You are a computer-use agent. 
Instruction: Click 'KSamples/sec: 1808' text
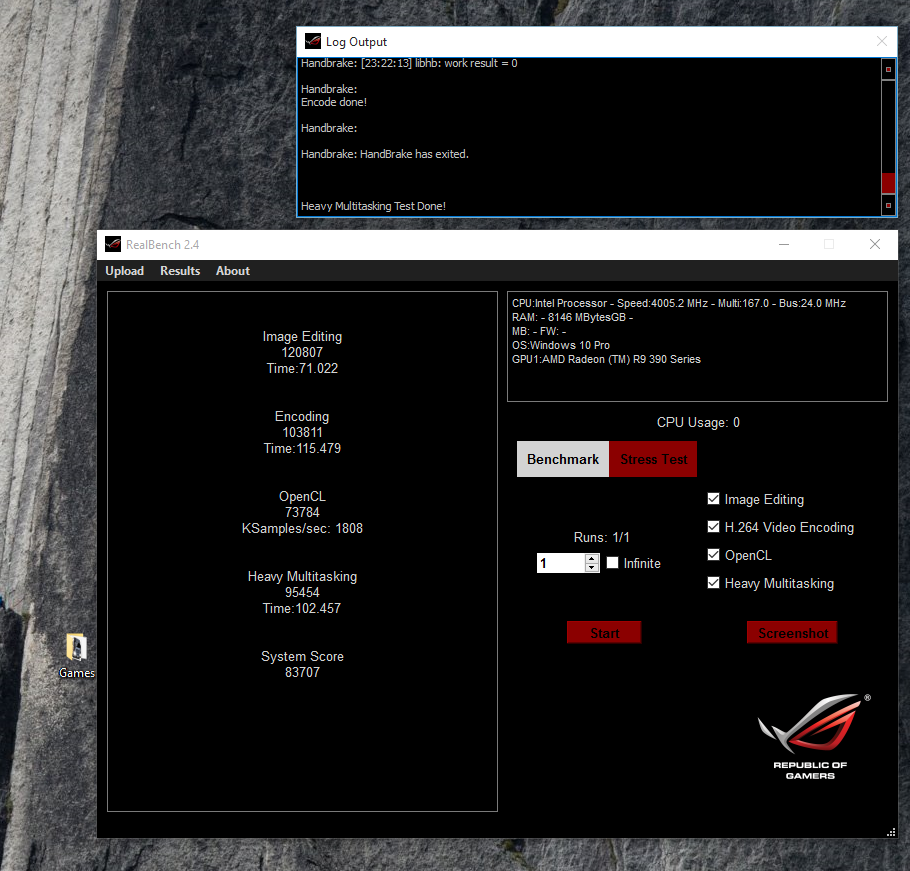pos(302,529)
